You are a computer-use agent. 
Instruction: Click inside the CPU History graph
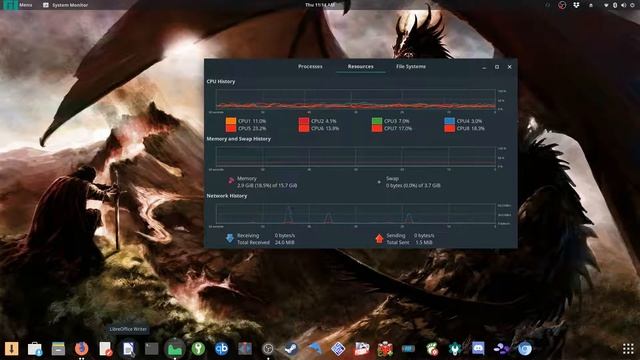pyautogui.click(x=356, y=100)
